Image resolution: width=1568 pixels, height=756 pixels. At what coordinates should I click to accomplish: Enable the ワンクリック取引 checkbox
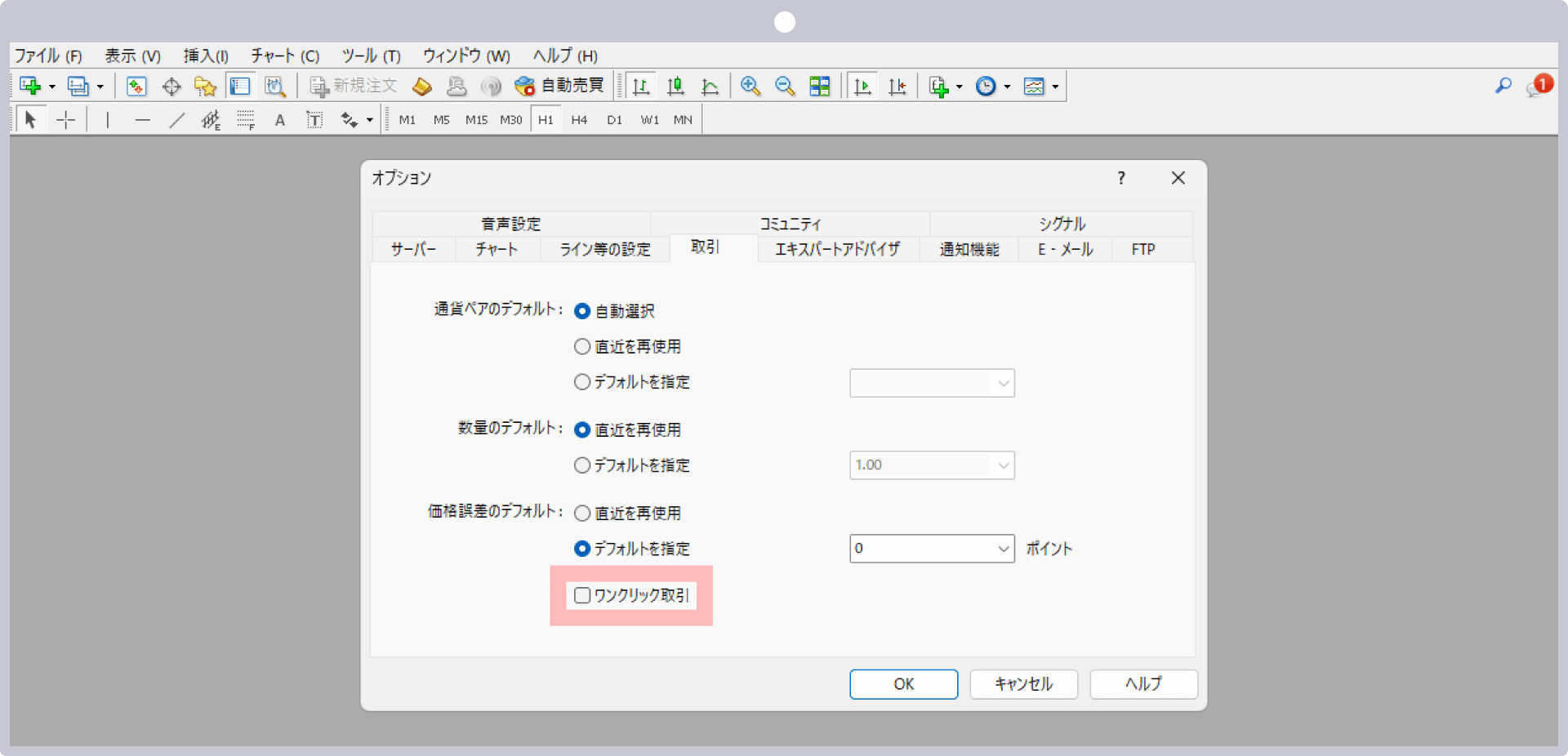coord(582,596)
